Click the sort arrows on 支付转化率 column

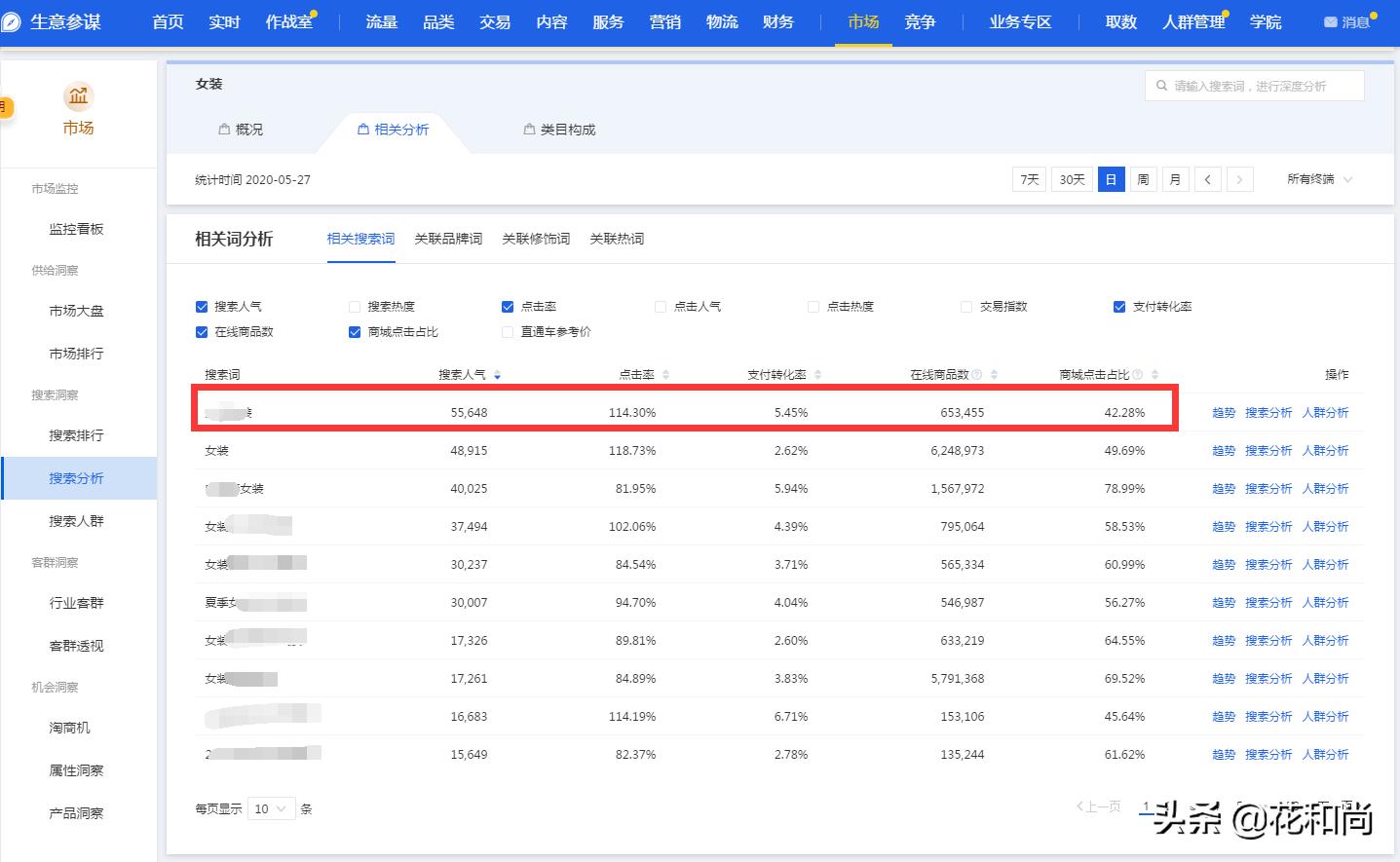817,373
